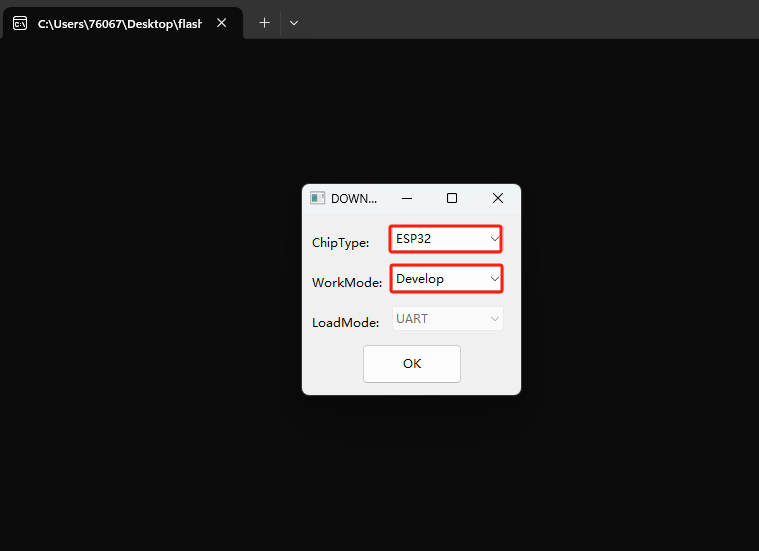Click the LoadMode dropdown arrow
759x551 pixels.
click(494, 319)
